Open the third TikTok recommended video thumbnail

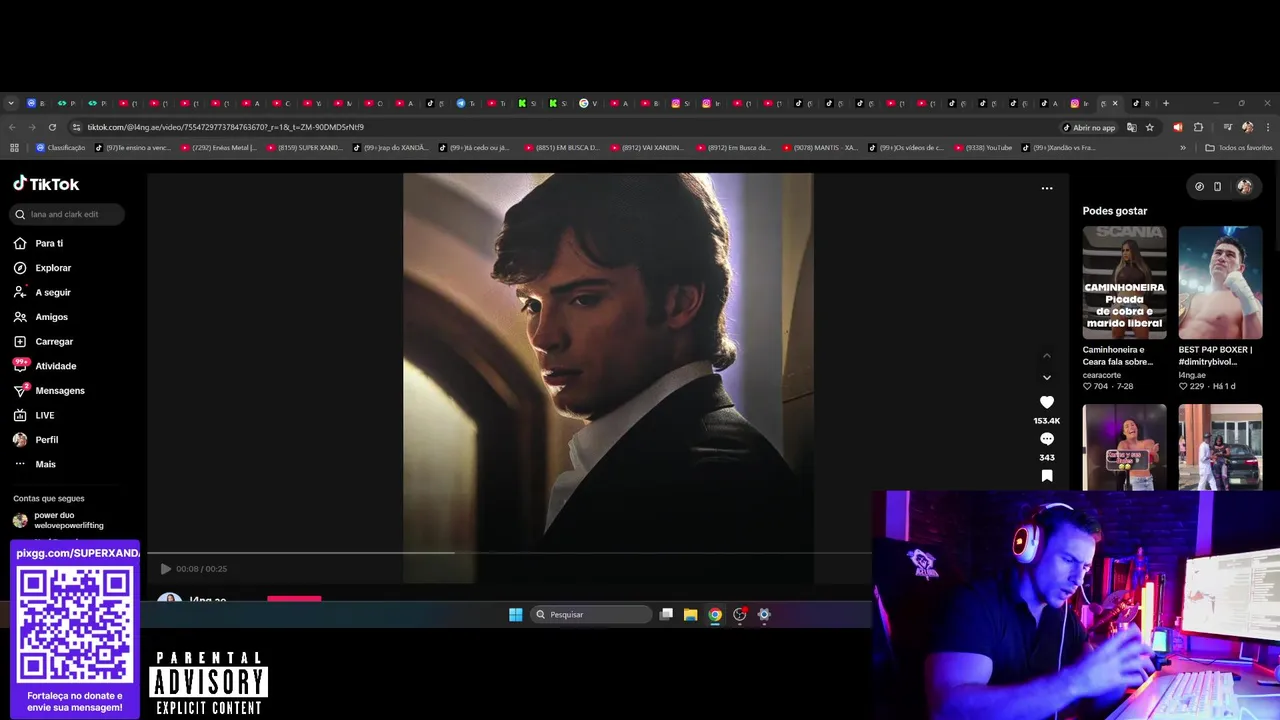pyautogui.click(x=1124, y=447)
